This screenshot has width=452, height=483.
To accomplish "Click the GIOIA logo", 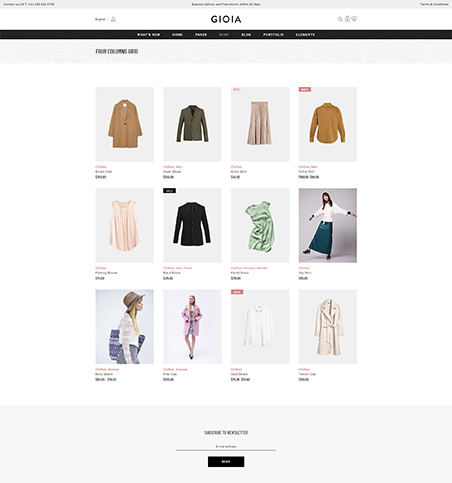I will (x=226, y=19).
